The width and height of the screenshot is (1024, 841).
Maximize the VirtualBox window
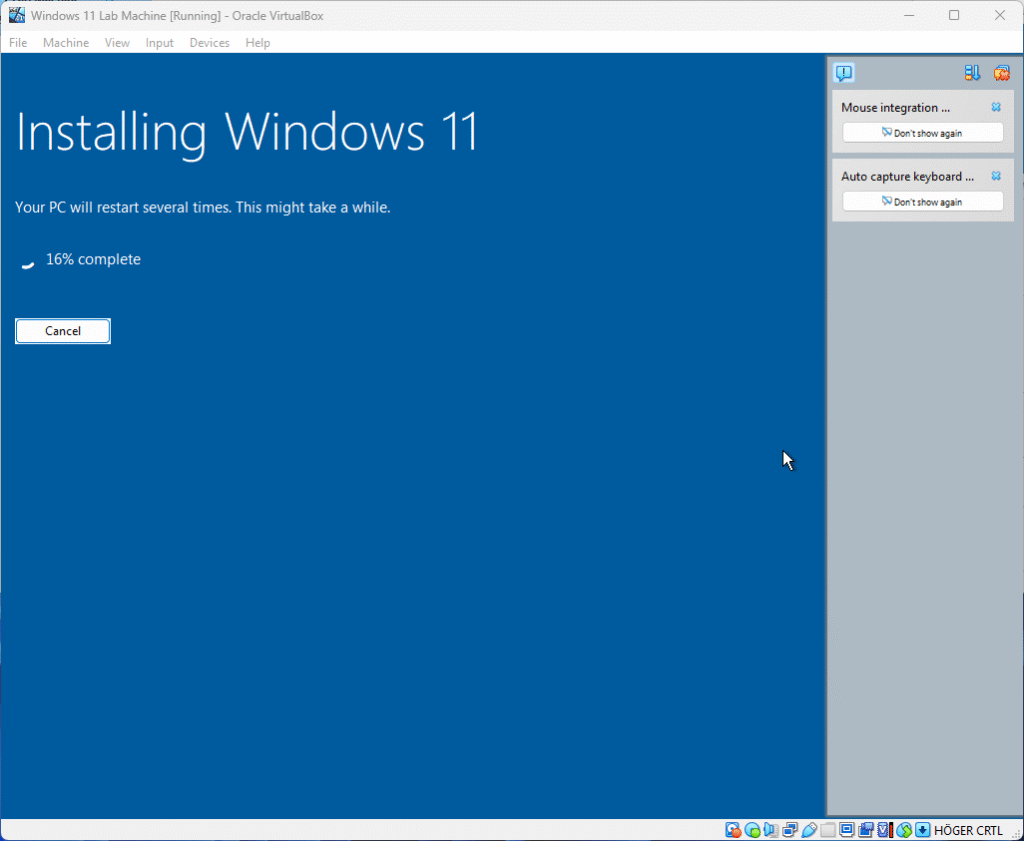(954, 15)
